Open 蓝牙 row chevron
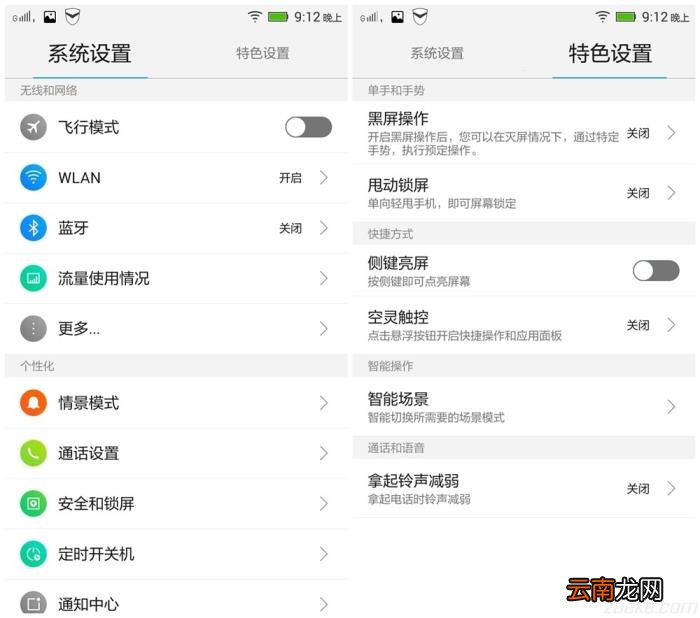The height and width of the screenshot is (618, 700). point(324,228)
